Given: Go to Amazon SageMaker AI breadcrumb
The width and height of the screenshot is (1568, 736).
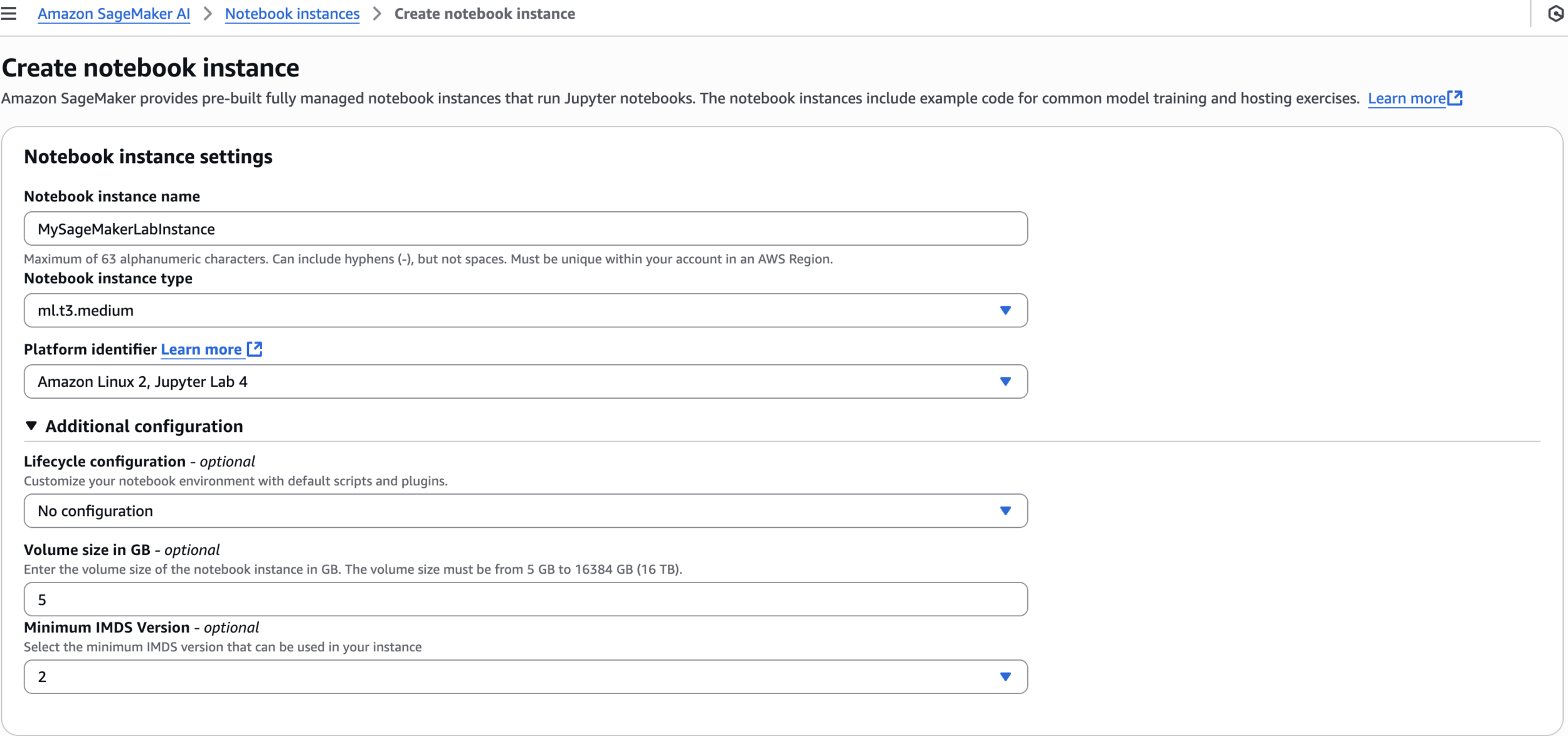Looking at the screenshot, I should coord(114,13).
